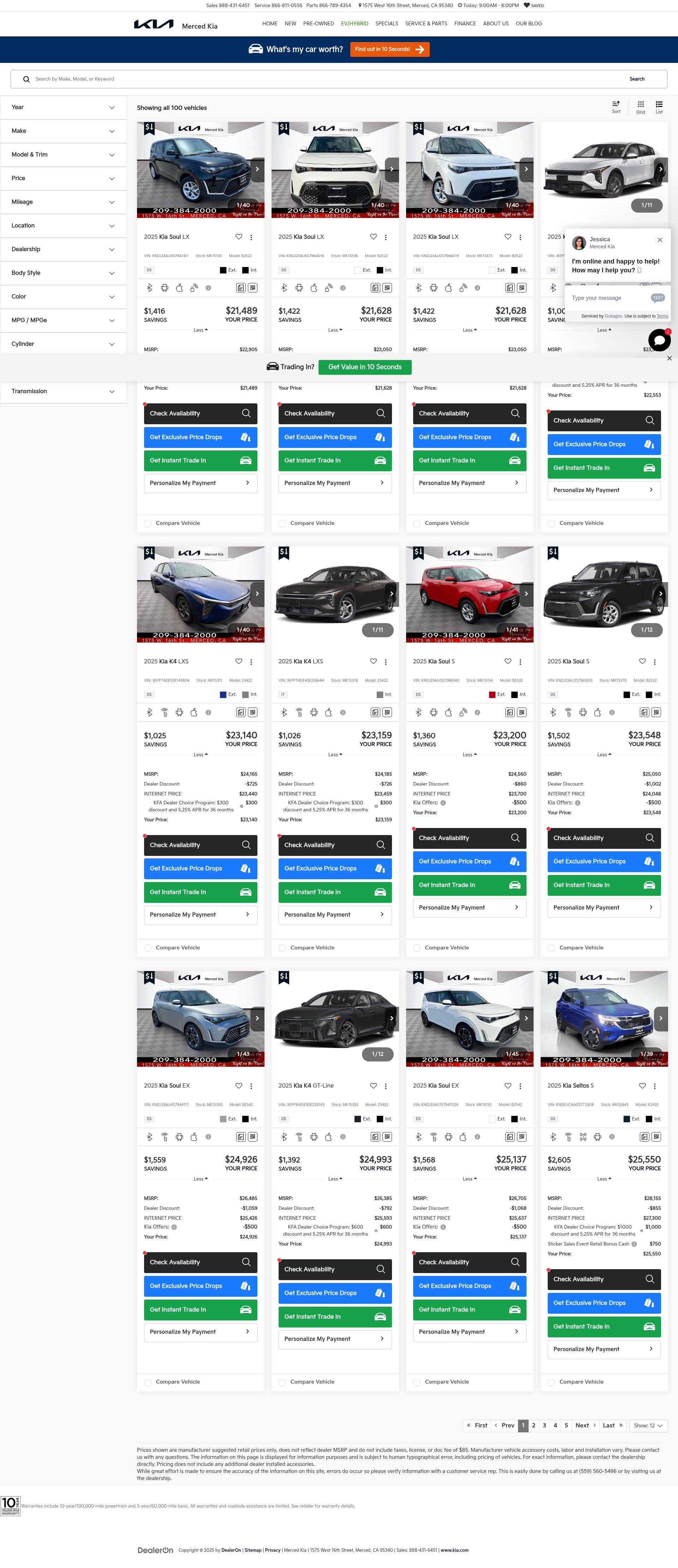The image size is (678, 1568).
Task: Expand the Body Style filter
Action: click(x=63, y=273)
